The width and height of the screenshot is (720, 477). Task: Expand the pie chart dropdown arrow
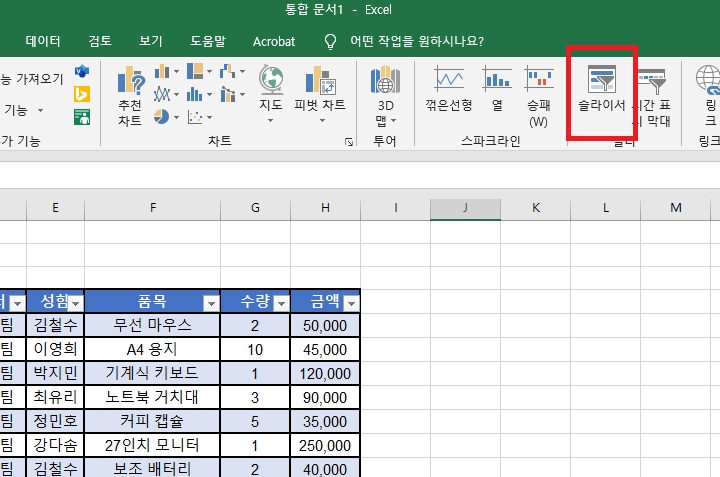coord(176,118)
